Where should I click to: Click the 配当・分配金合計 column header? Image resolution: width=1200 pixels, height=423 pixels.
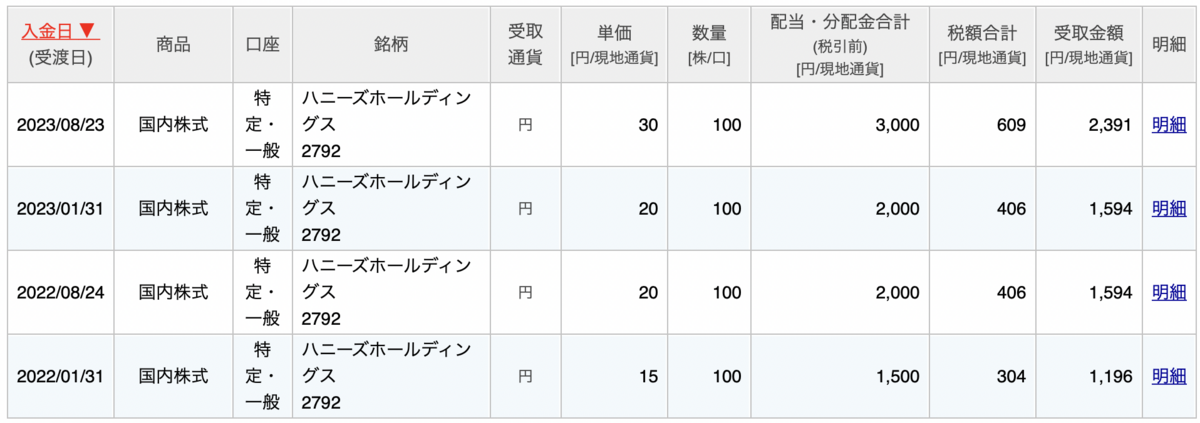tap(840, 45)
